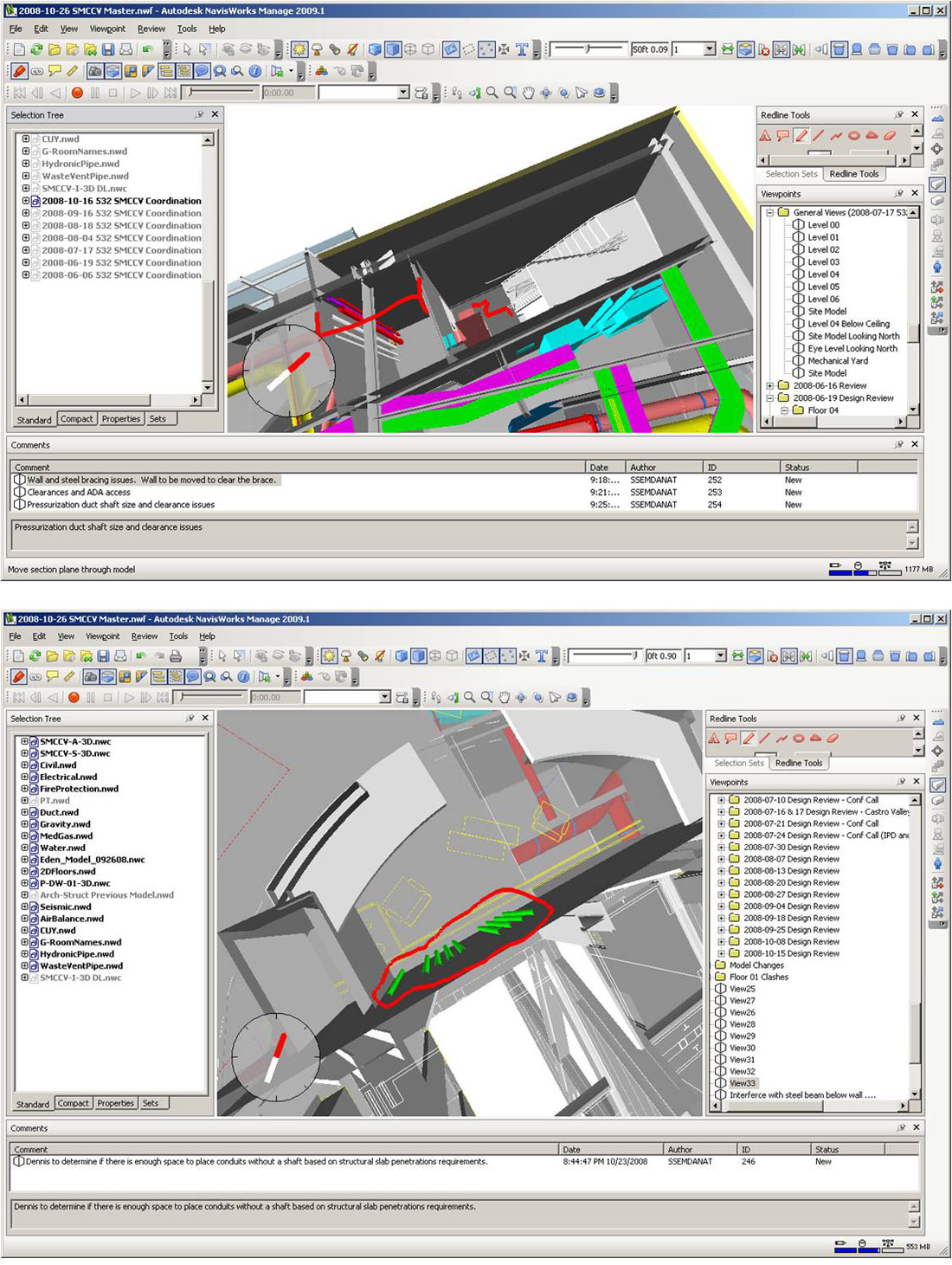The height and width of the screenshot is (1265, 952).
Task: Click speed slider in 2008-10-16 window toolbar
Action: 587,49
